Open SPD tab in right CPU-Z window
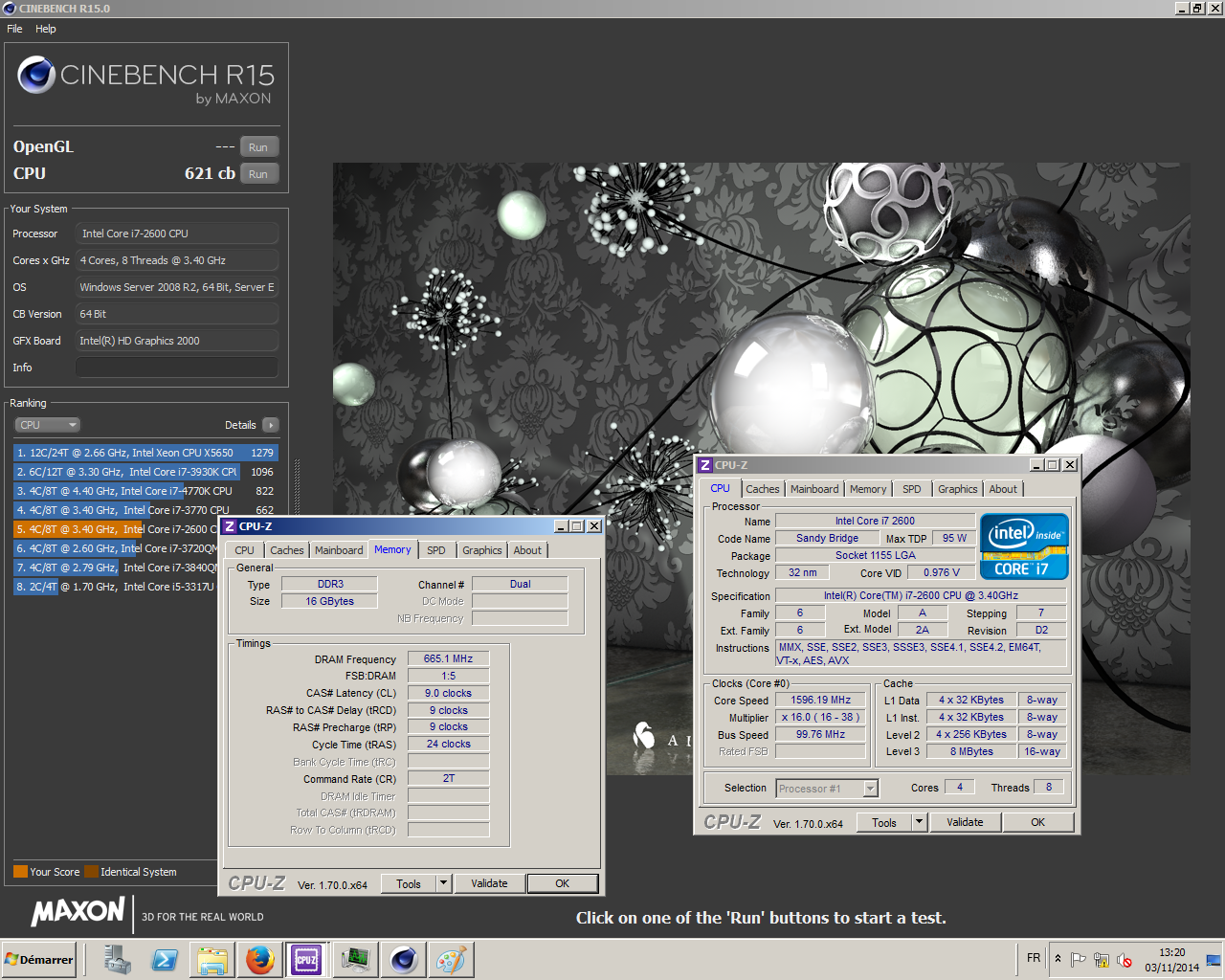The image size is (1225, 980). tap(912, 489)
